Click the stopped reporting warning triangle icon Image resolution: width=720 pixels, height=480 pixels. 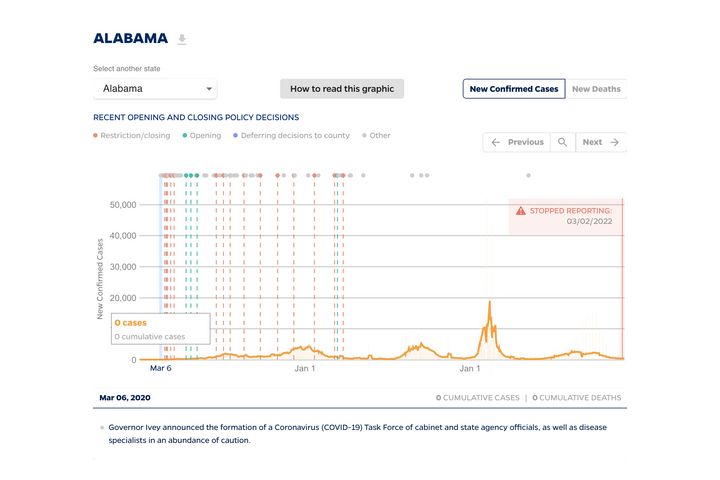click(520, 211)
